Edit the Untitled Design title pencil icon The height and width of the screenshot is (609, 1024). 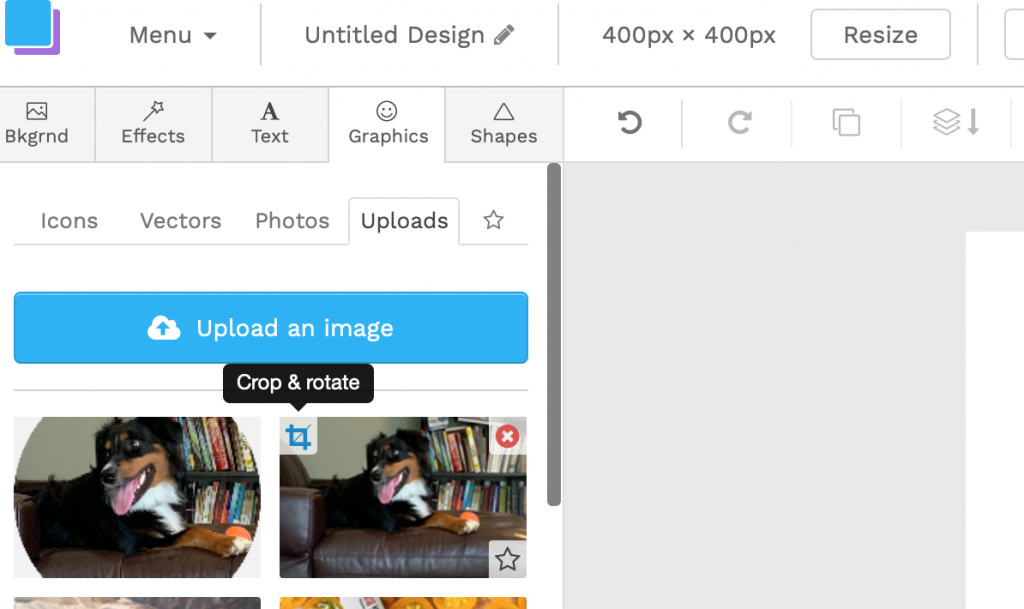[504, 35]
